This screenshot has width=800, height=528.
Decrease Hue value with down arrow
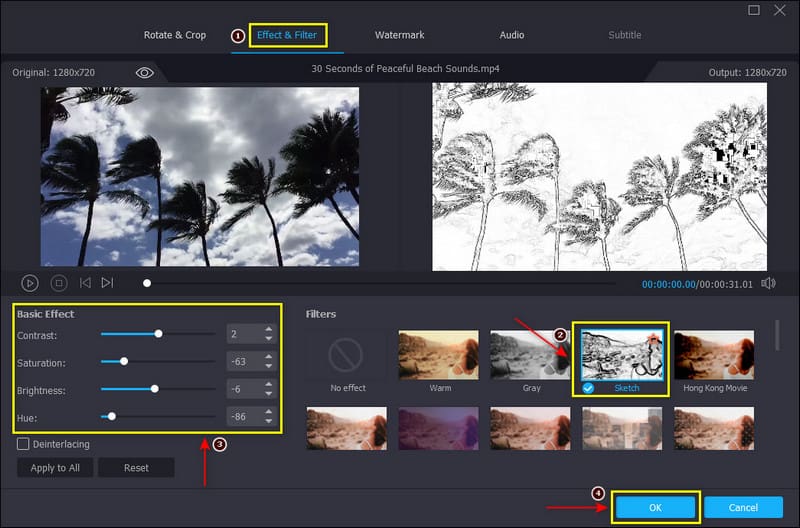[268, 420]
